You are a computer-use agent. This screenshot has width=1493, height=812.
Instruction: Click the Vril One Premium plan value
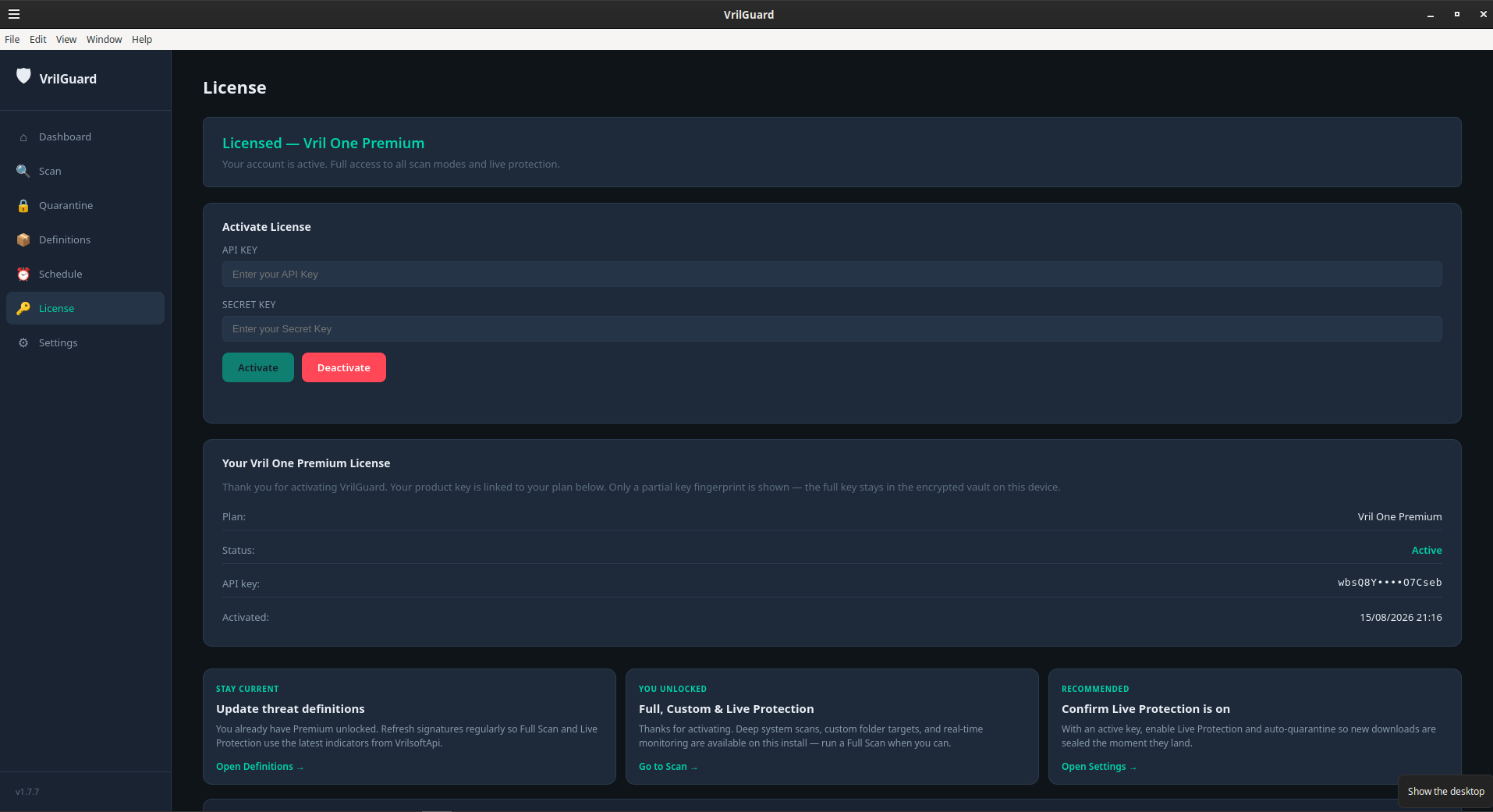point(1399,517)
